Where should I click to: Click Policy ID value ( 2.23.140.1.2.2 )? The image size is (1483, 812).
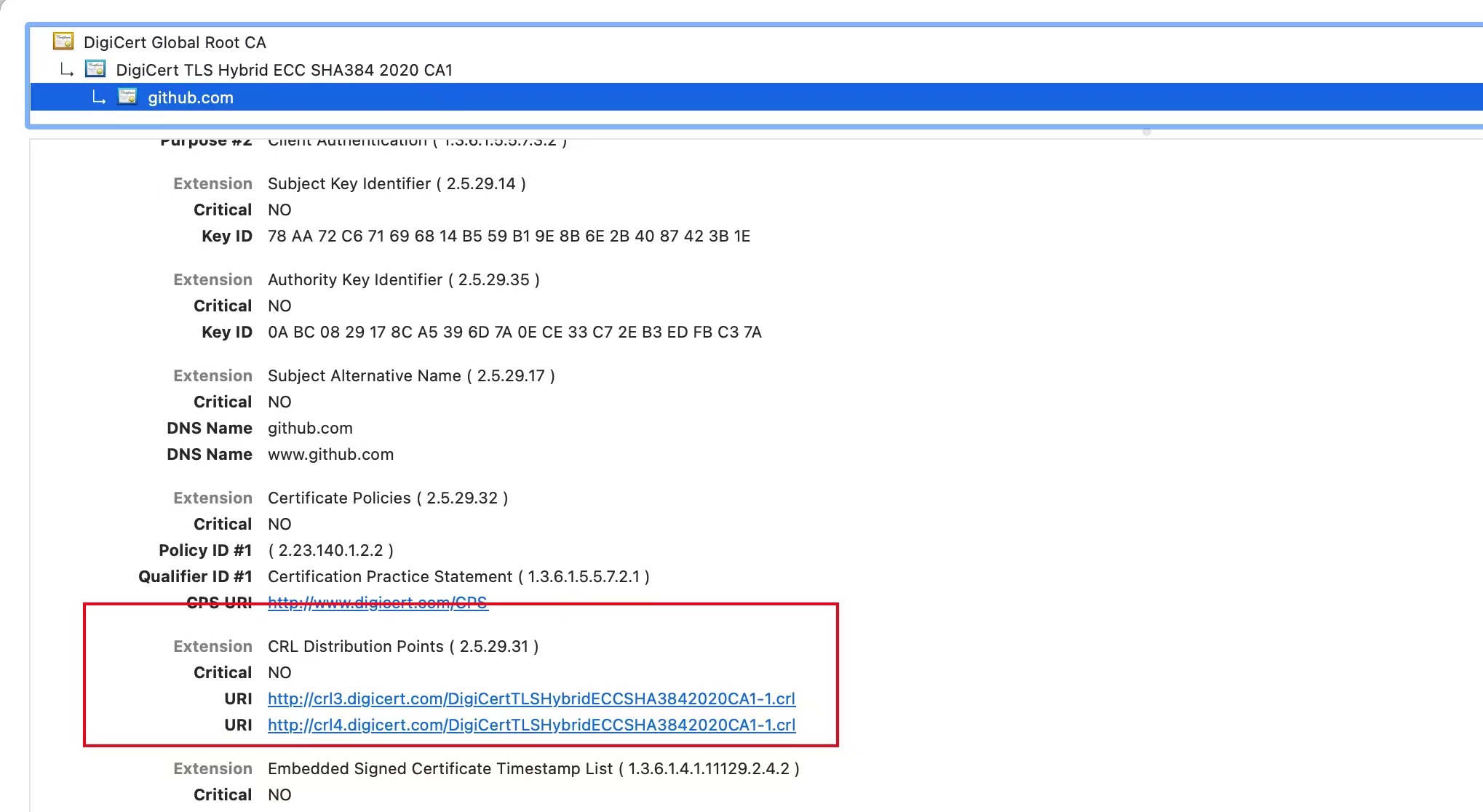(330, 550)
